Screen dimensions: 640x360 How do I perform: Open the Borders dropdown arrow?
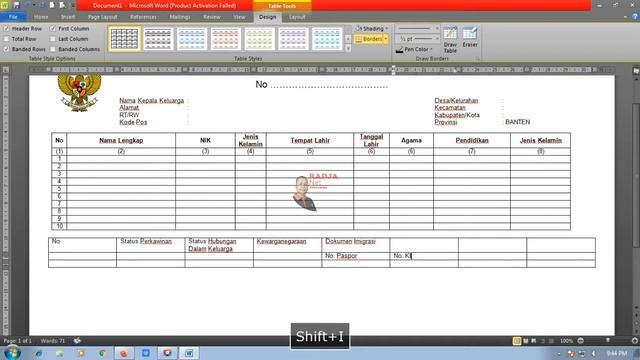coord(386,39)
